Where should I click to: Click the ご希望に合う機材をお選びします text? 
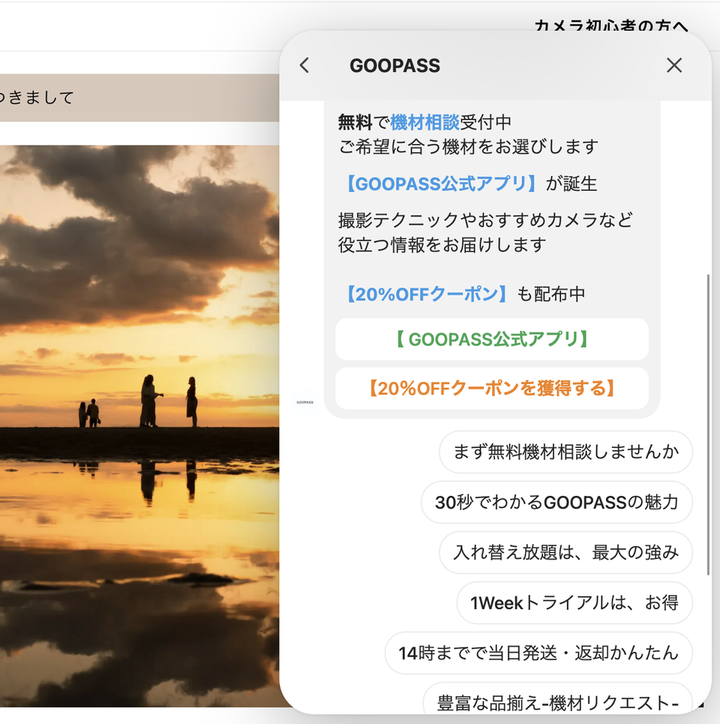coord(468,147)
